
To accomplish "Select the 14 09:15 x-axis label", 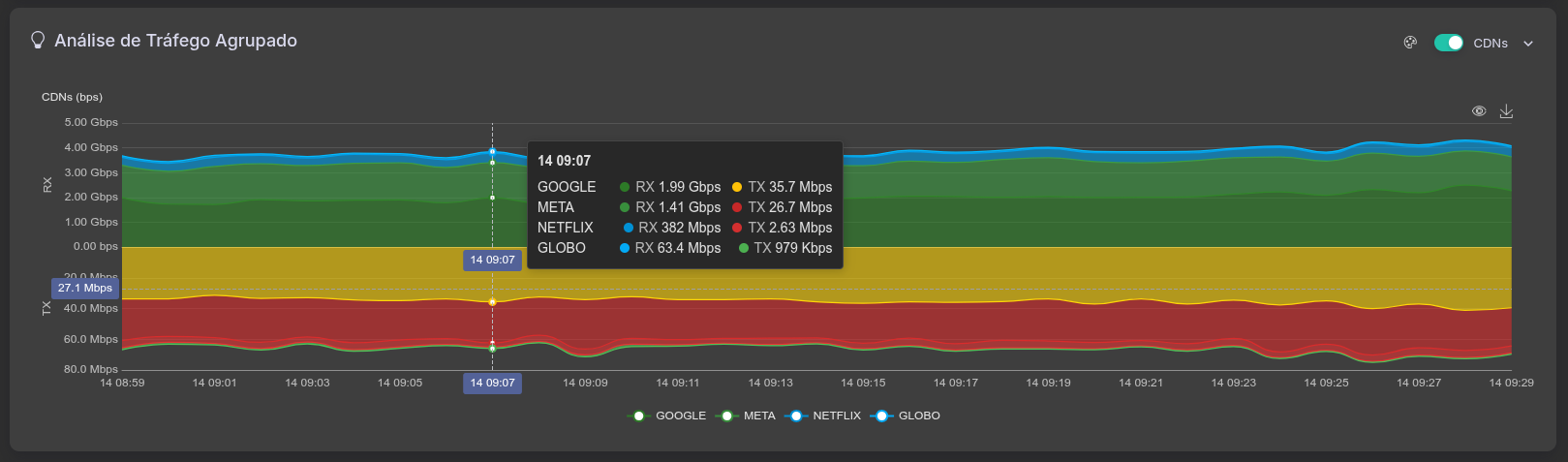I will coord(863,383).
